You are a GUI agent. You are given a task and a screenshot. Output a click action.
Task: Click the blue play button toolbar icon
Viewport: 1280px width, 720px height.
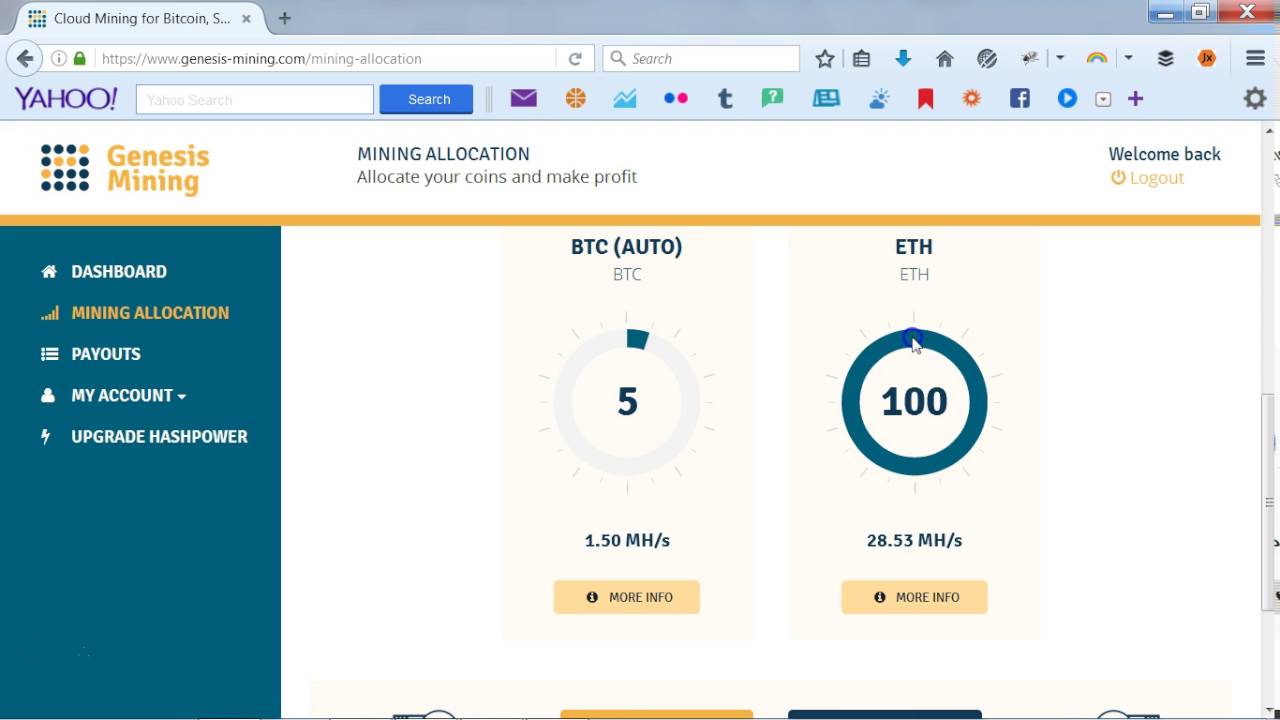point(1067,98)
